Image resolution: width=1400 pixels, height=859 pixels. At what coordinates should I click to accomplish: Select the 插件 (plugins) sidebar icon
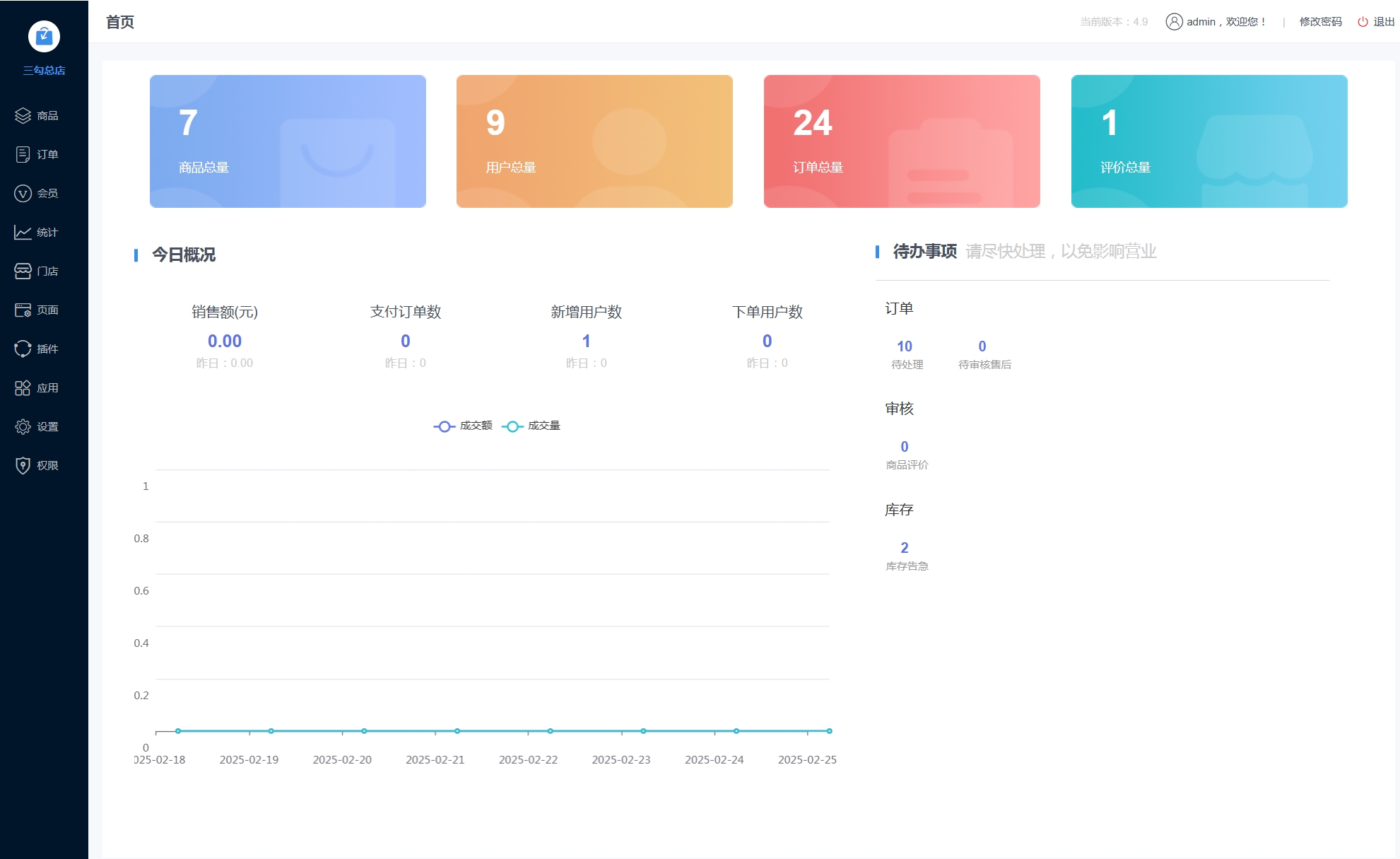point(22,349)
